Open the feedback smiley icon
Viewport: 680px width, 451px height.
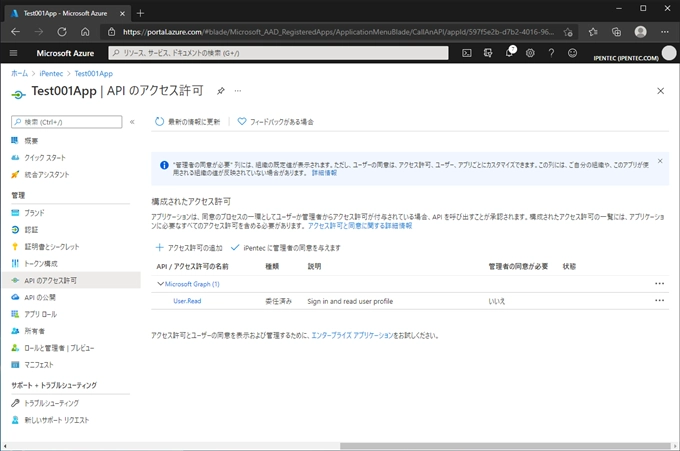[572, 53]
